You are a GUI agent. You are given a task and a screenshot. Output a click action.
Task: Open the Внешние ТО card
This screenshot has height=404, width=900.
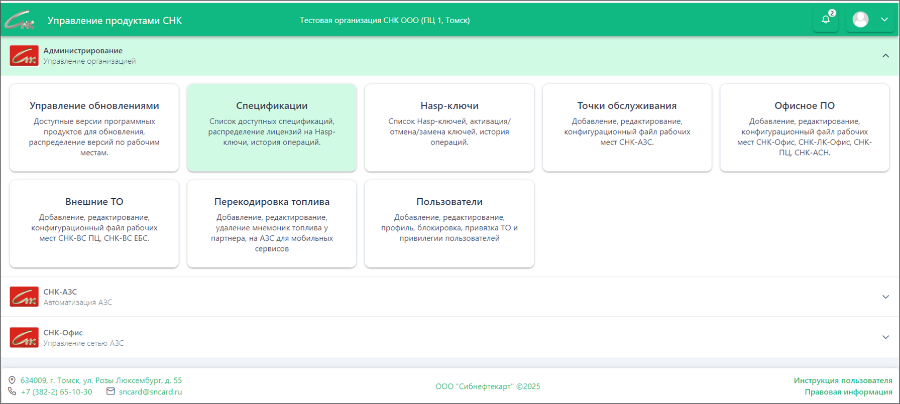click(x=94, y=224)
